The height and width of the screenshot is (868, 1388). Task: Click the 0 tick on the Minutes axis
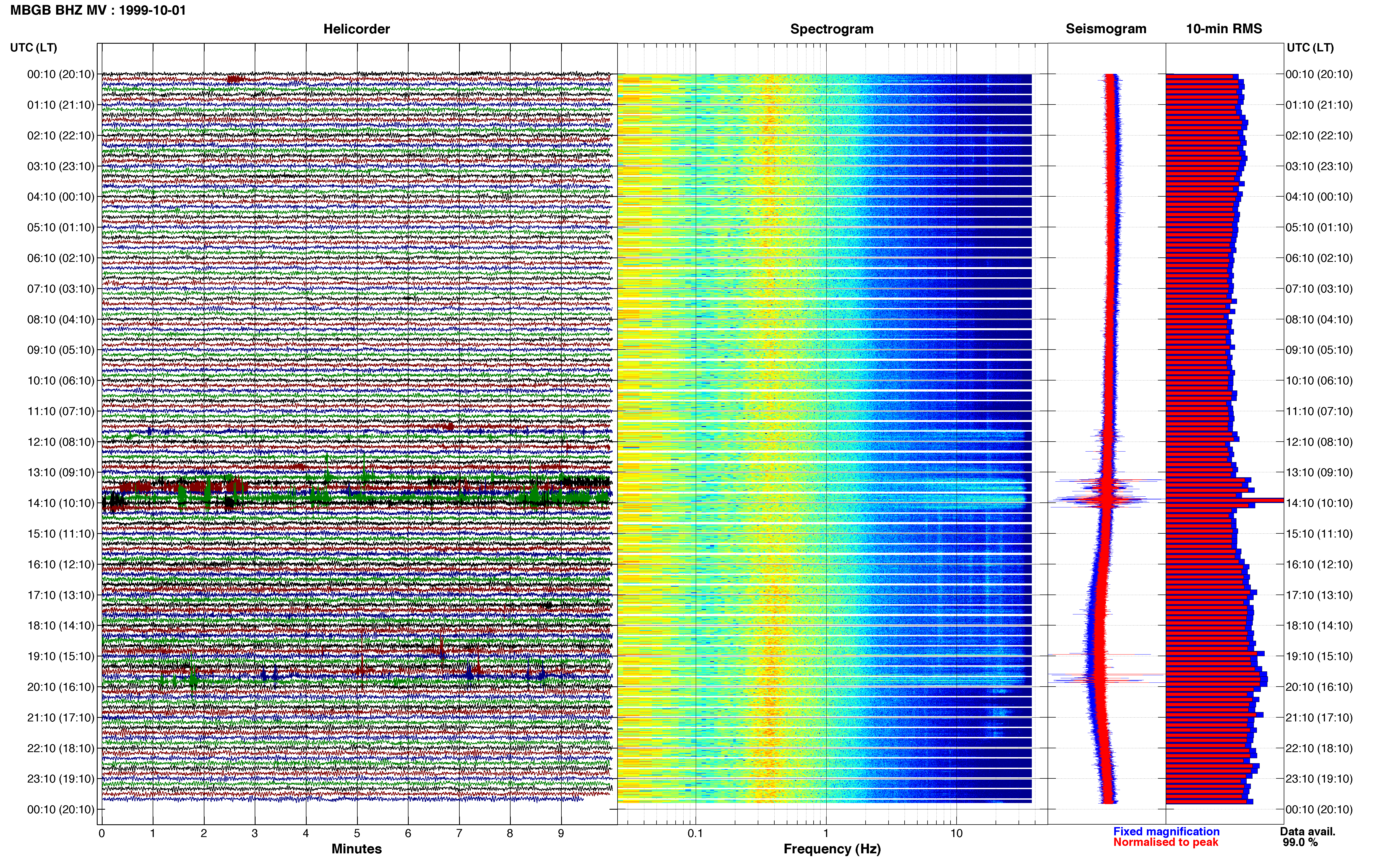point(101,833)
